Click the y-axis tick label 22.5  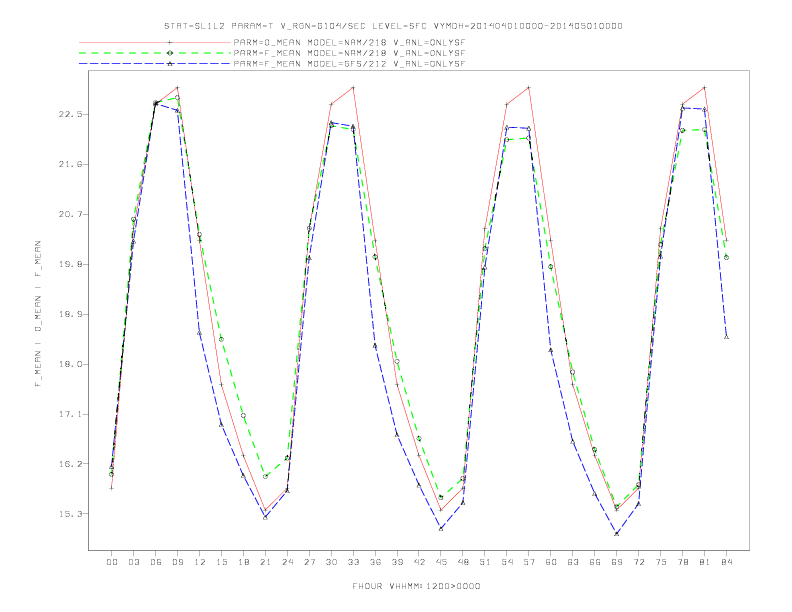tap(70, 114)
